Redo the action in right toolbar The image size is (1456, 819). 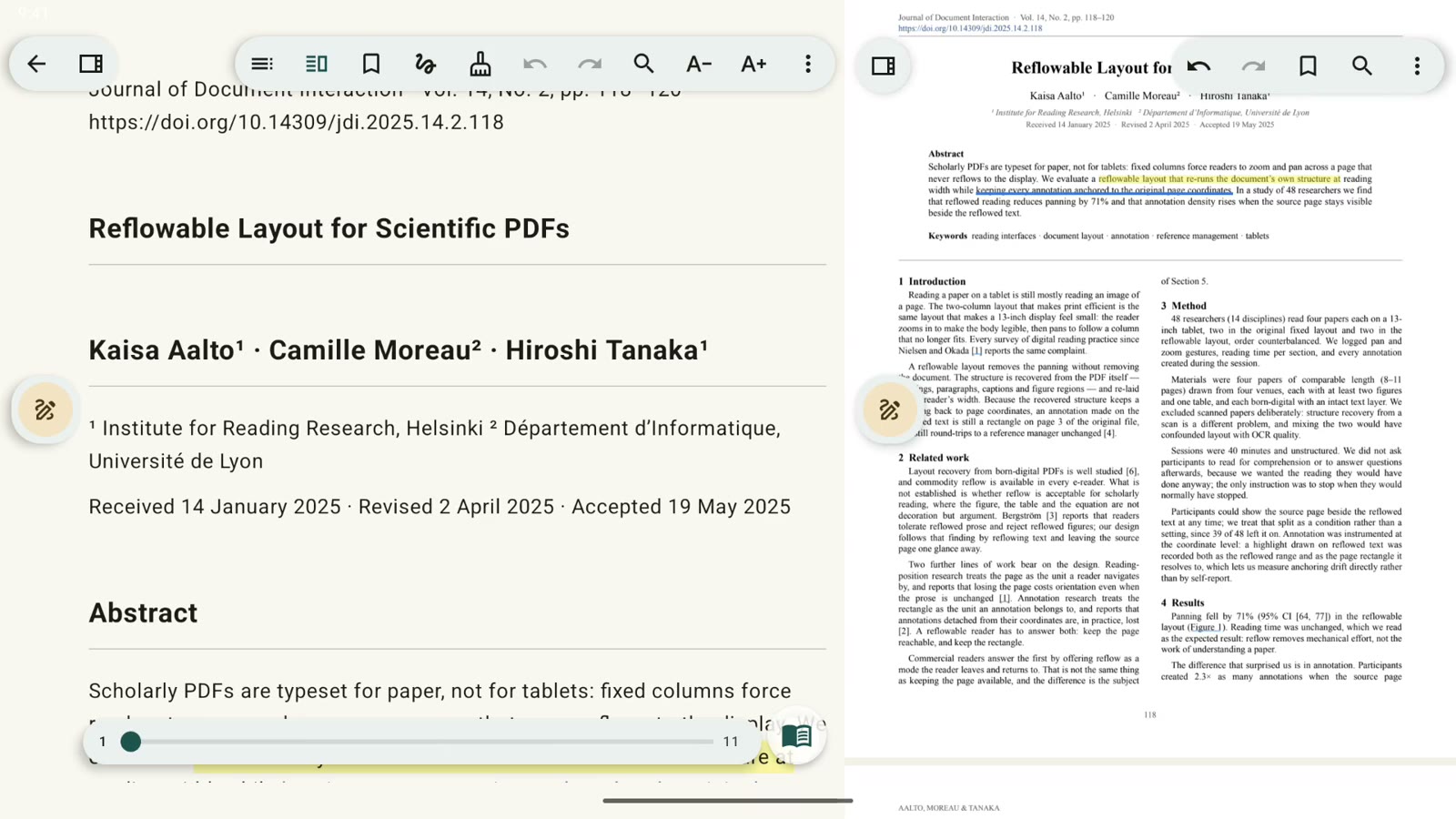(x=1253, y=66)
